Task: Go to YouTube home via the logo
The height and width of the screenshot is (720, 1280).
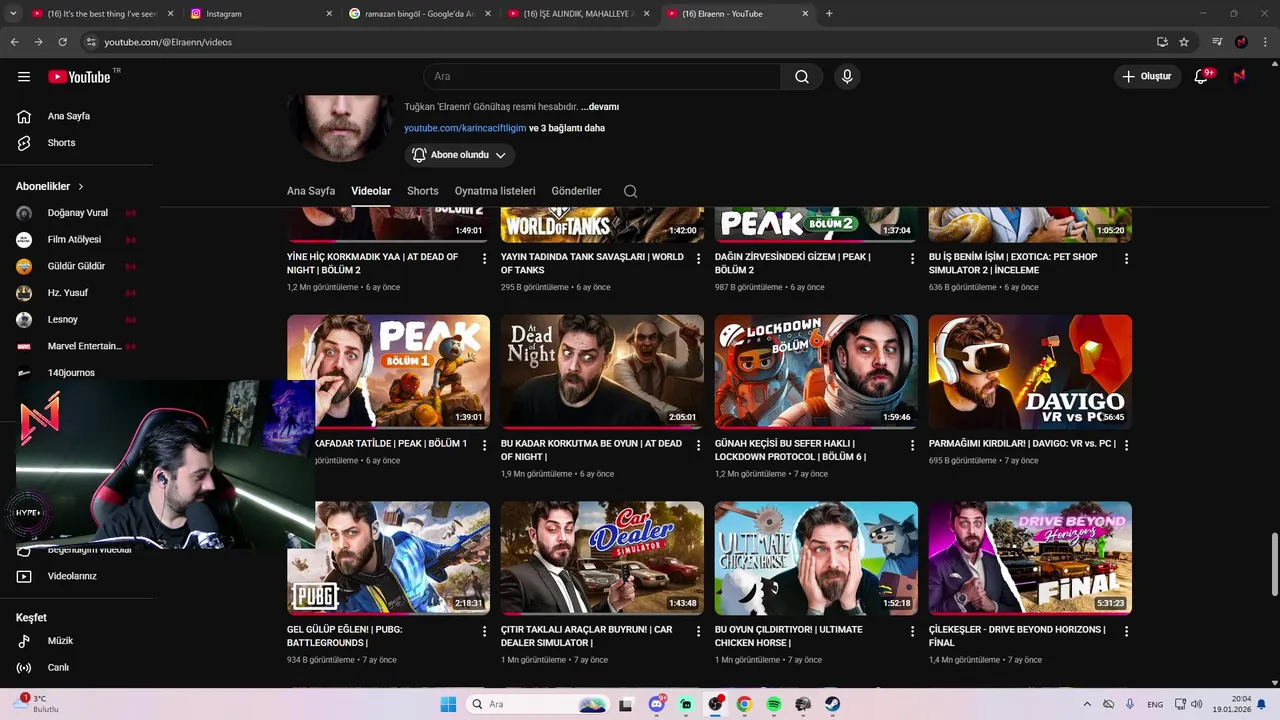Action: tap(79, 77)
